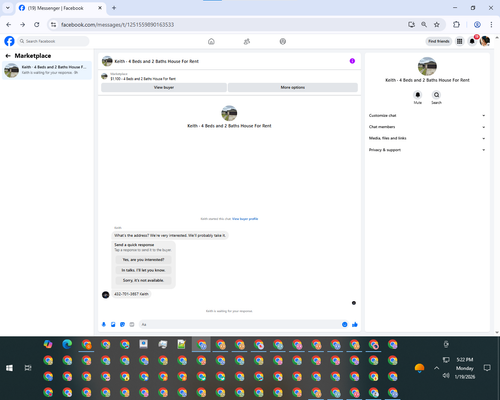The height and width of the screenshot is (400, 500).
Task: Open Task View on the taskbar
Action: tap(28, 368)
